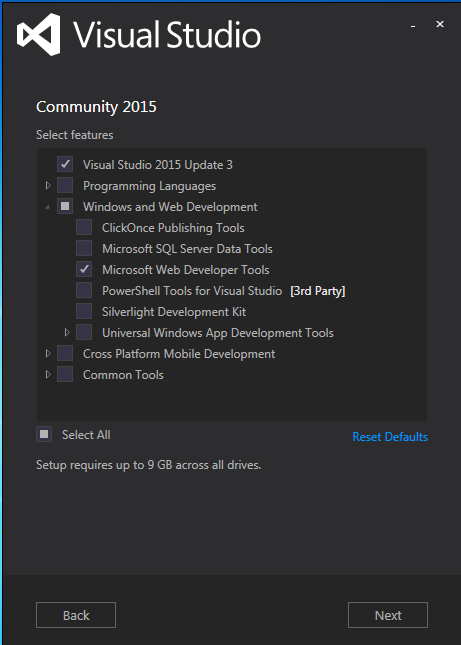Toggle the Visual Studio 2015 Update 3 checkbox
The height and width of the screenshot is (645, 461).
[65, 164]
